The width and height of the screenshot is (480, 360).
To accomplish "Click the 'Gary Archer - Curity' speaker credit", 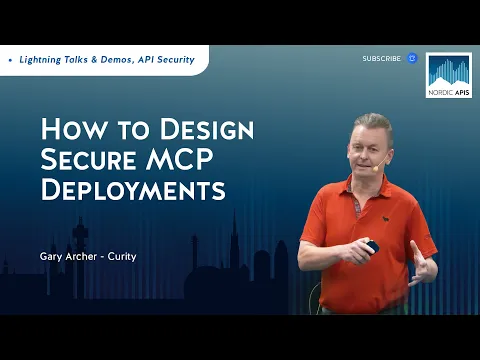I will (x=88, y=256).
